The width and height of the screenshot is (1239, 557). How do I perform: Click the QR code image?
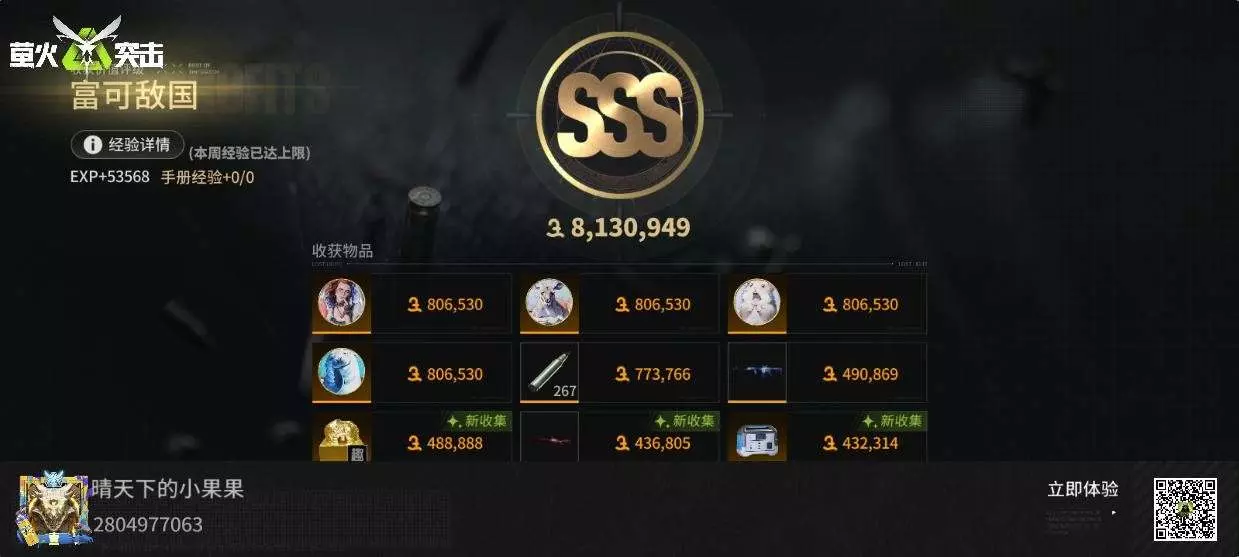(x=1186, y=510)
